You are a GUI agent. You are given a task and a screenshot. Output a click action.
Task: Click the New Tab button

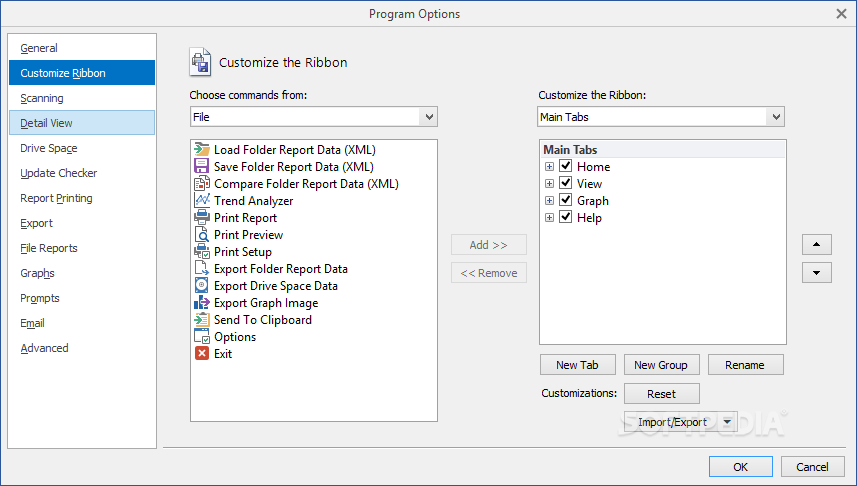tap(578, 365)
